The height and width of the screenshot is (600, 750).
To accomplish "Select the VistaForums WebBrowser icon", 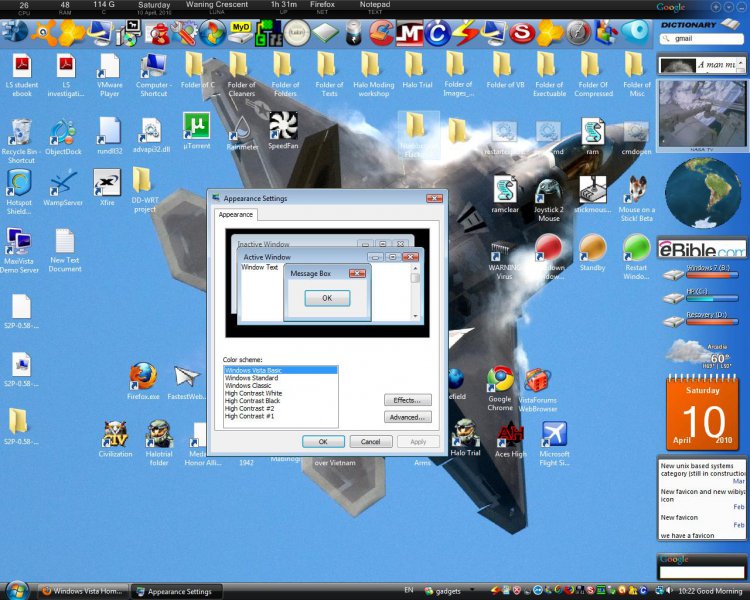I will tap(538, 390).
